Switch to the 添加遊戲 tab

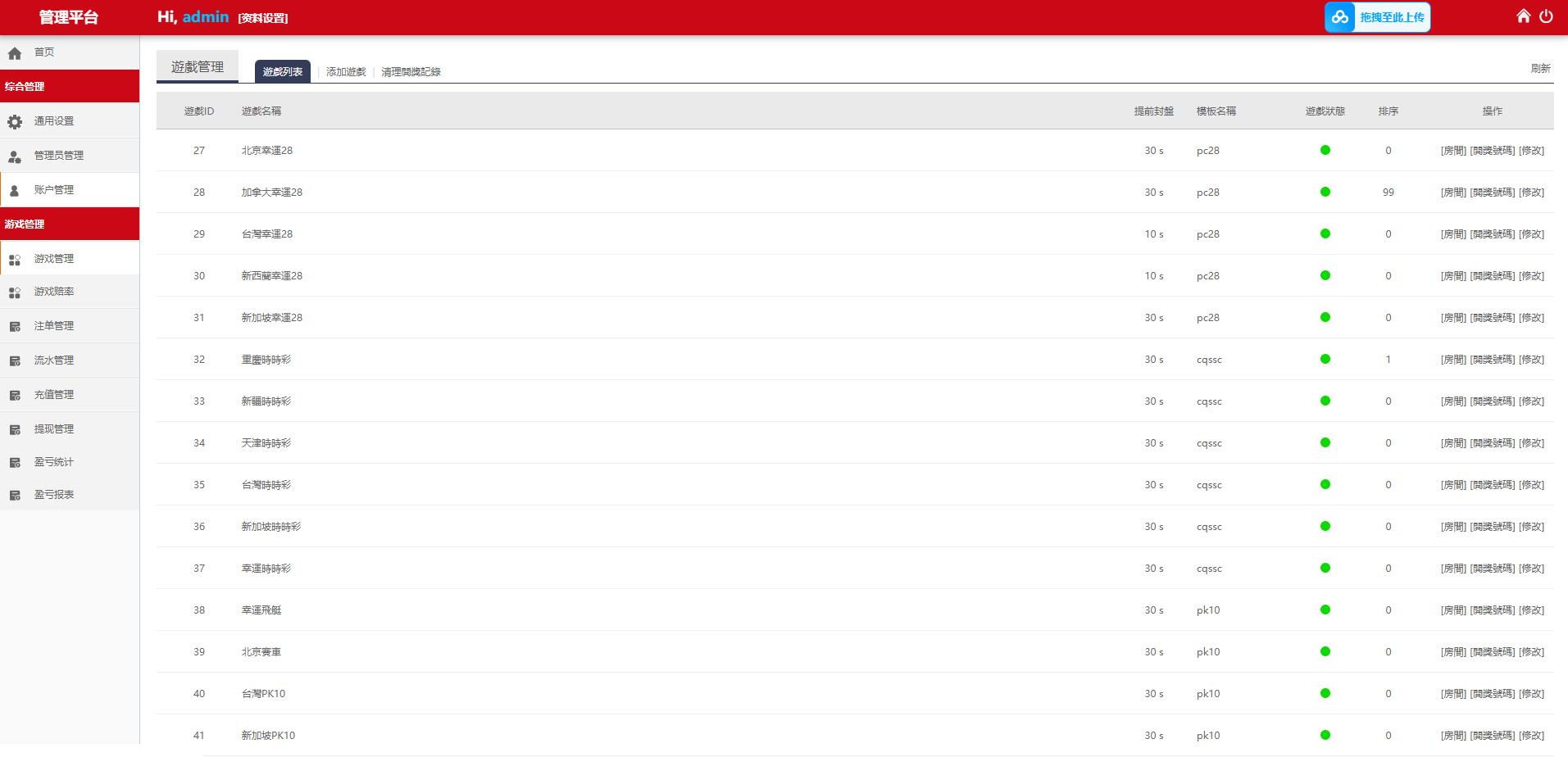[346, 72]
